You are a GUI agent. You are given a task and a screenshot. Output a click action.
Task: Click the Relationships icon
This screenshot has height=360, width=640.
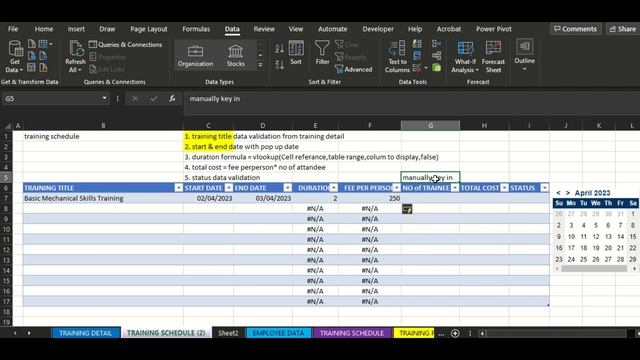click(436, 56)
